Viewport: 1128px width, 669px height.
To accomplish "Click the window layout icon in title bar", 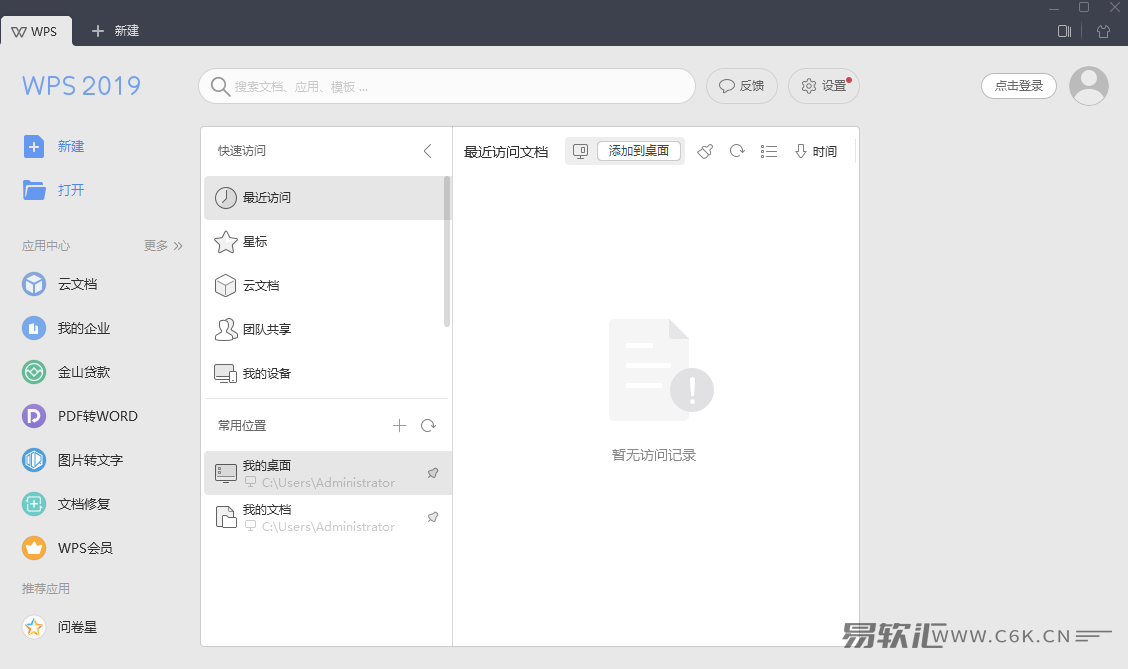I will [x=1064, y=31].
